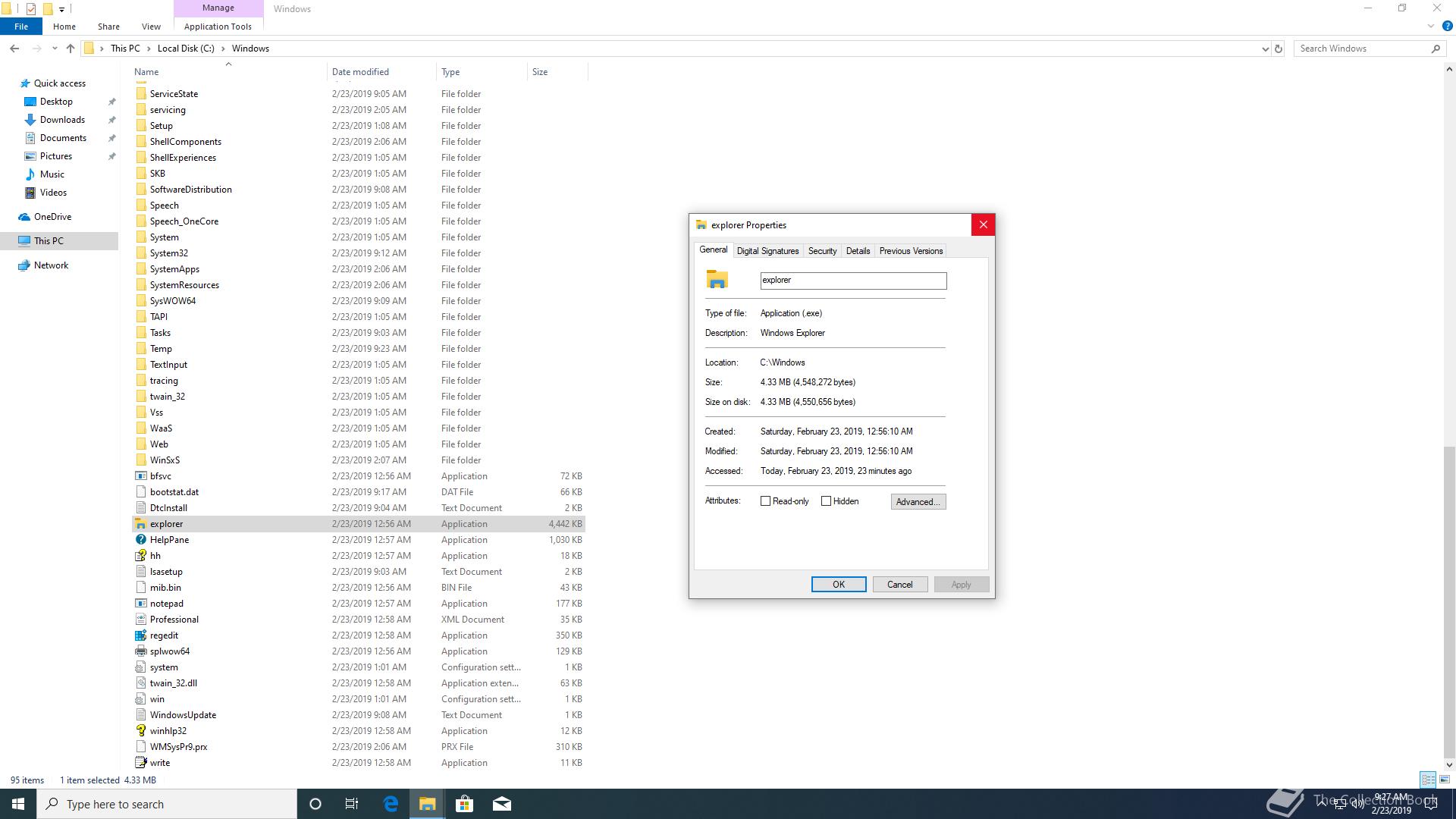Select the System32 folder row
The width and height of the screenshot is (1456, 819).
(x=359, y=253)
